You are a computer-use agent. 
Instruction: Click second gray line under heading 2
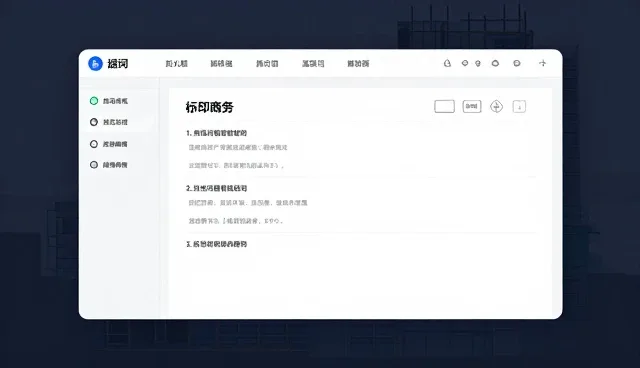[236, 221]
